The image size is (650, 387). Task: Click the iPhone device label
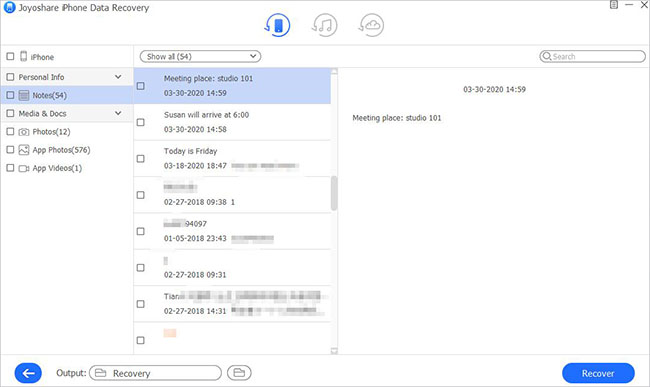[42, 57]
